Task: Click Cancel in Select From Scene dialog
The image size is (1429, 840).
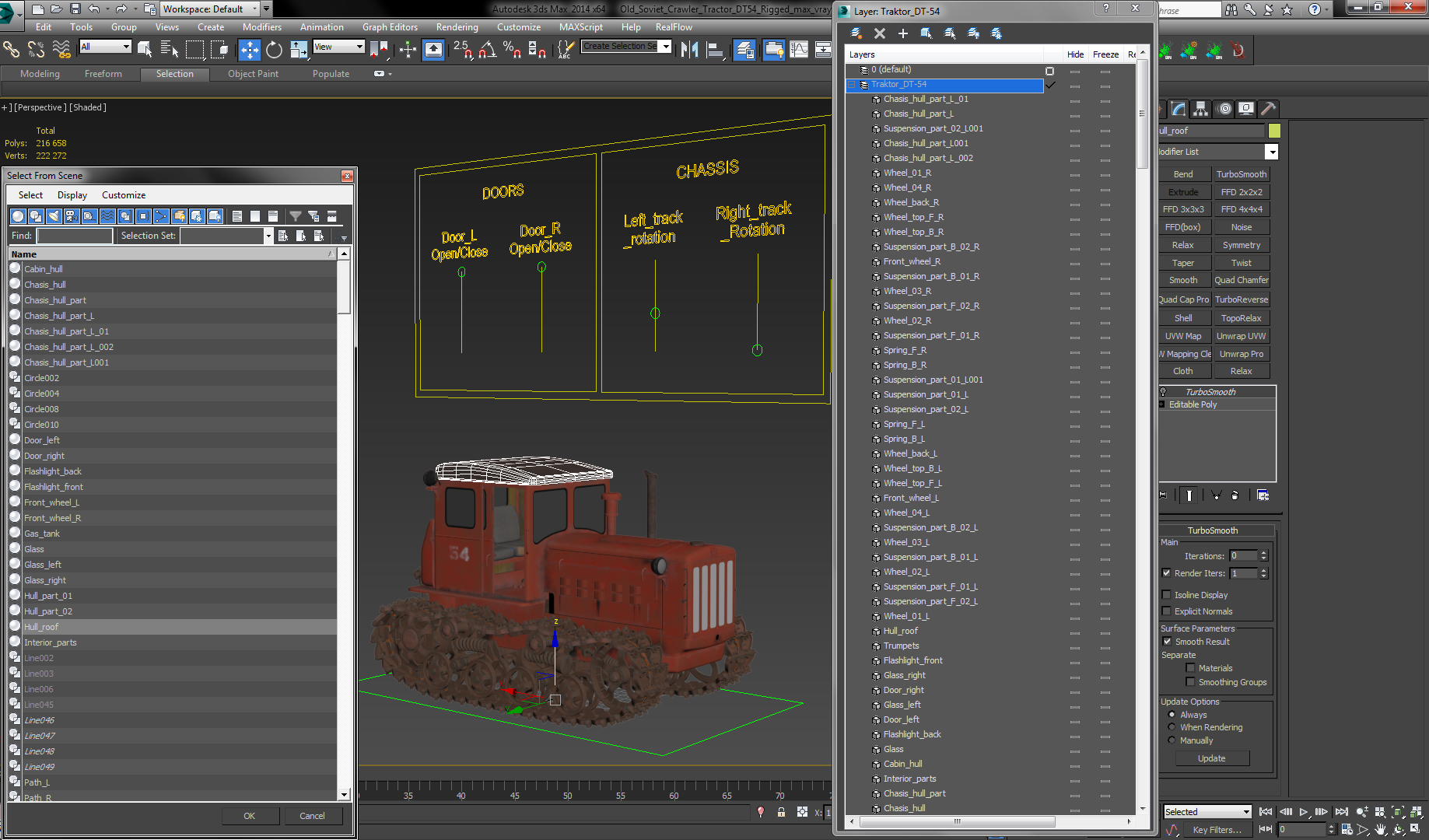Action: coord(312,816)
